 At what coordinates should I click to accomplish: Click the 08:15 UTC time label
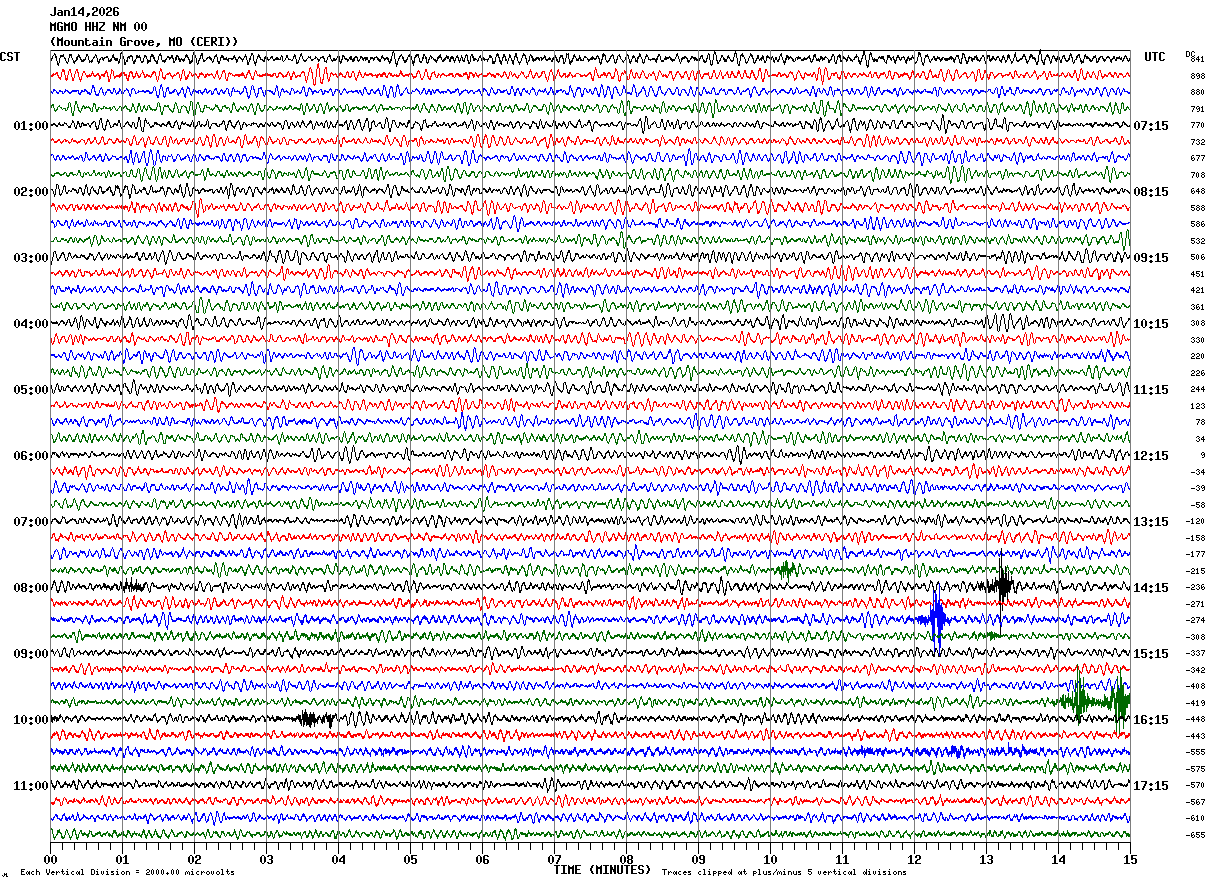point(1151,192)
